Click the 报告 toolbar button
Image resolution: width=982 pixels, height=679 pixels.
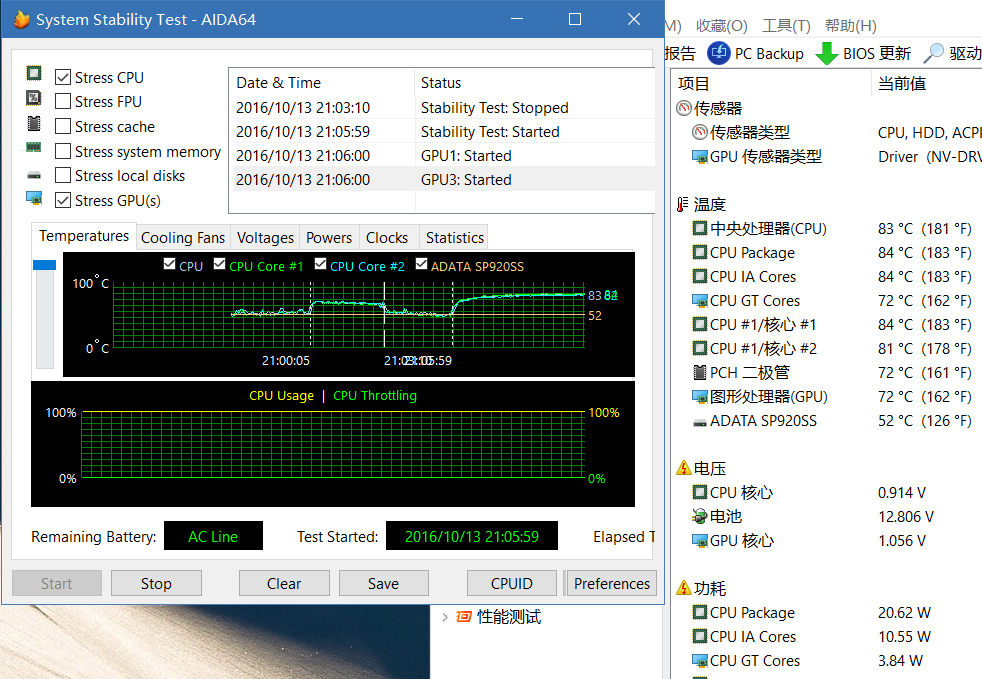pyautogui.click(x=680, y=54)
